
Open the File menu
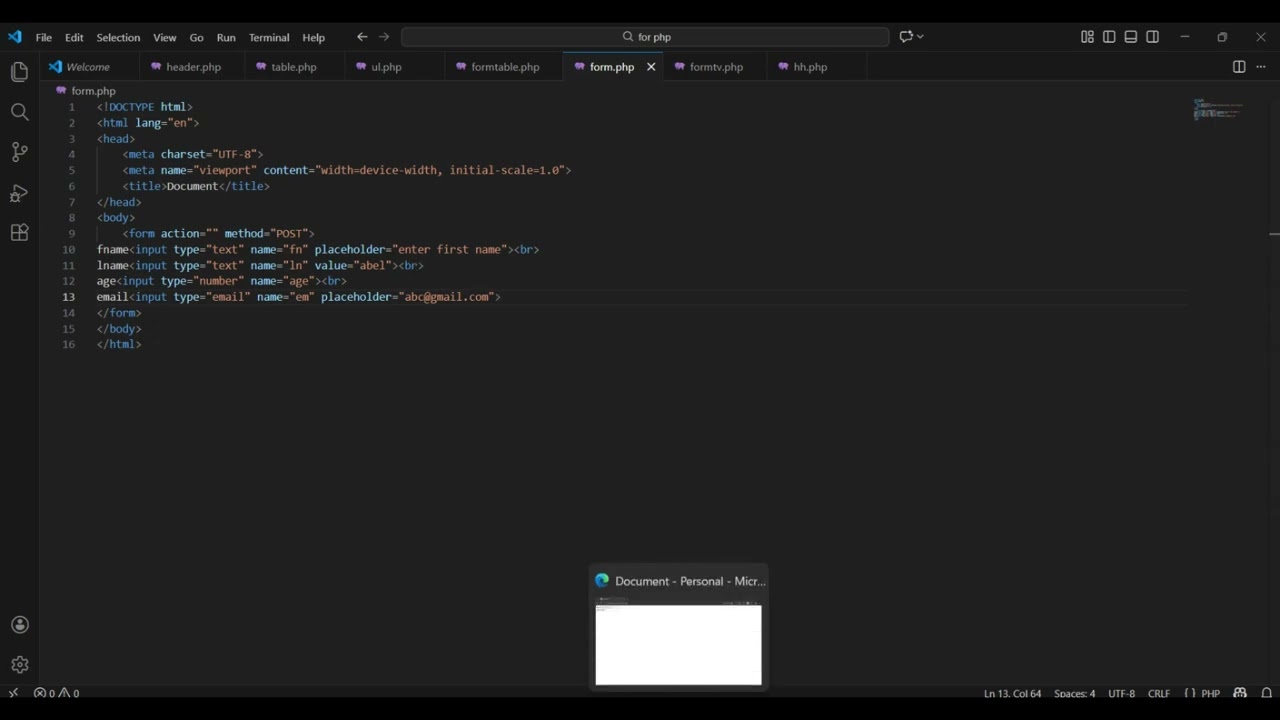(44, 37)
